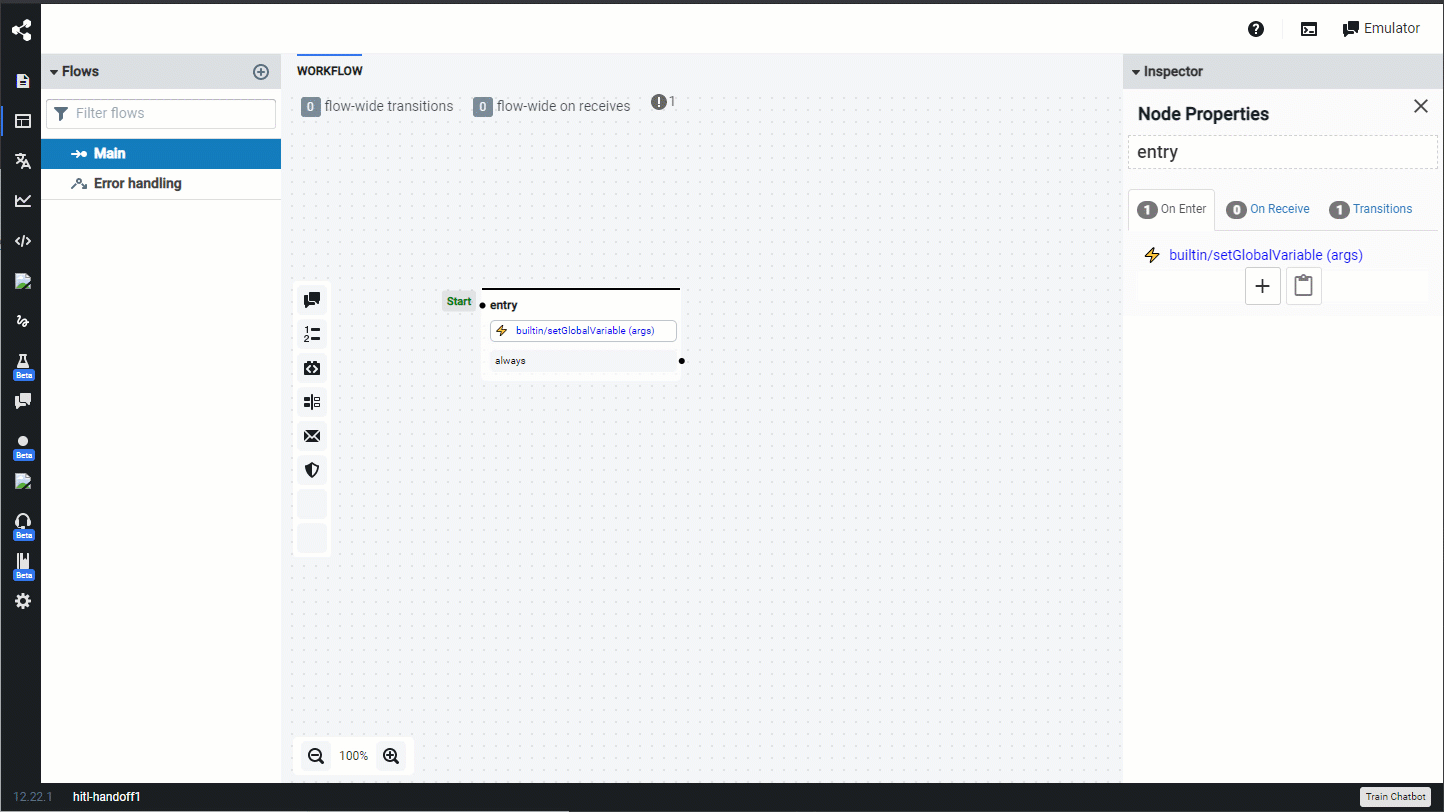
Task: Switch to the On Receive tab
Action: click(x=1268, y=209)
